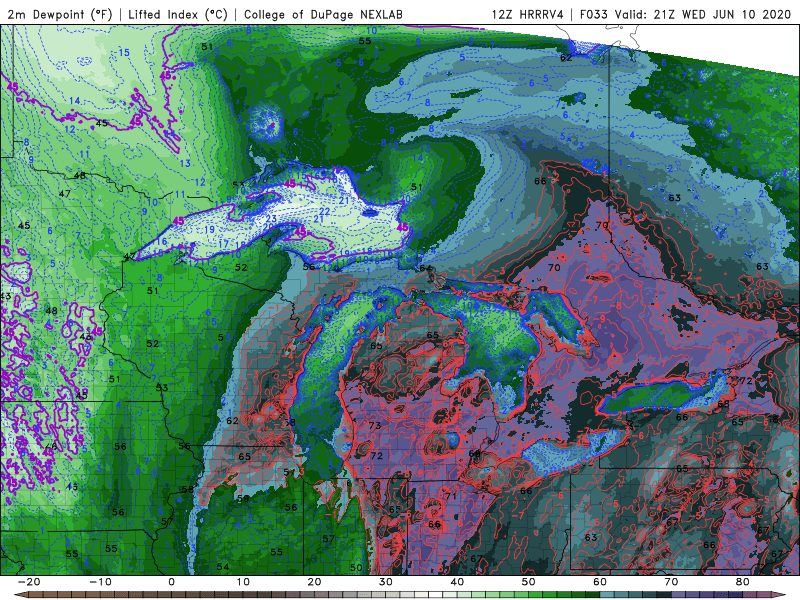Click the blue "-15" lifted index contour label

click(123, 53)
